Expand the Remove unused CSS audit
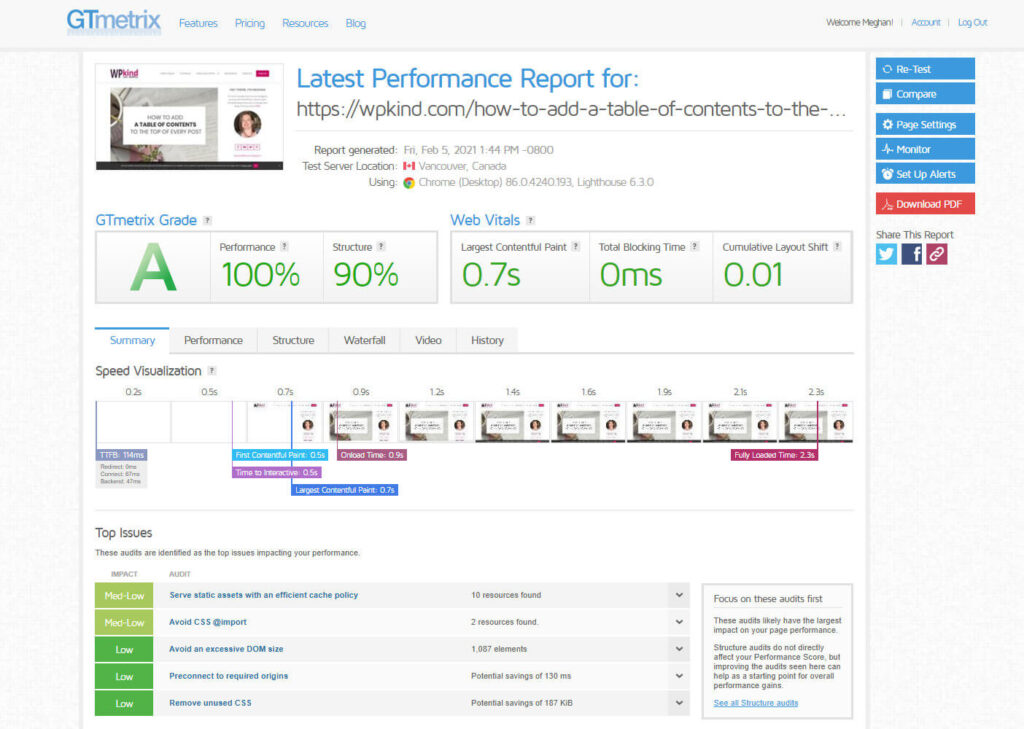Viewport: 1024px width, 729px height. coord(679,704)
